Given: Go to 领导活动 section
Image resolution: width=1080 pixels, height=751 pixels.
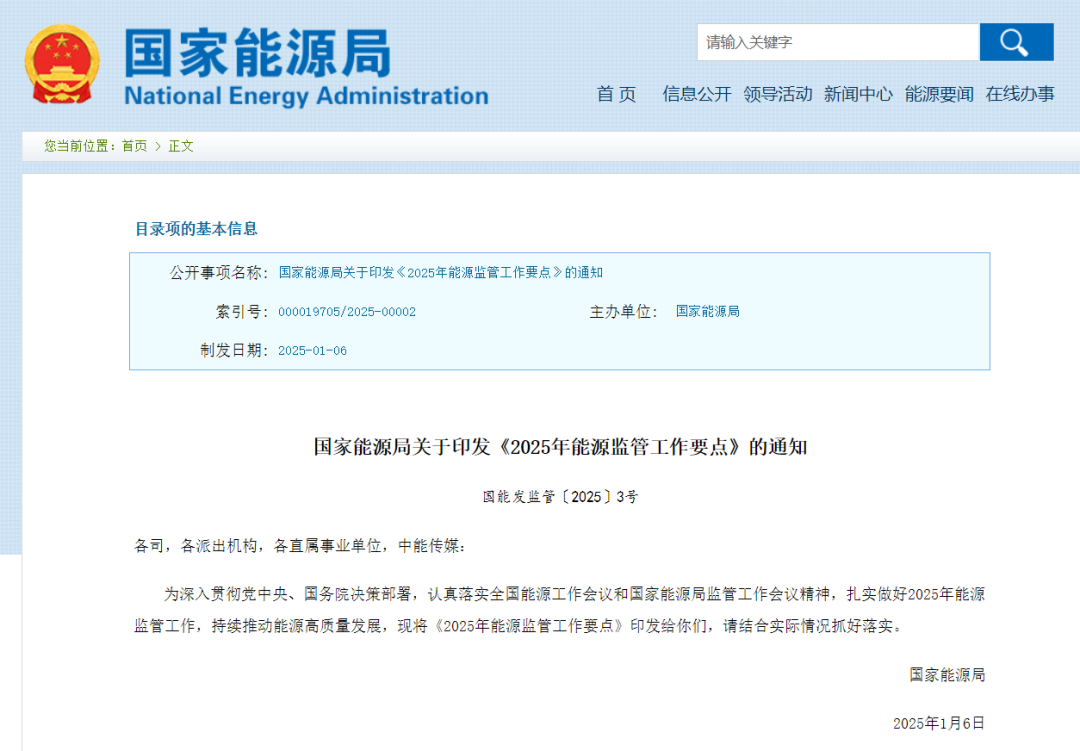Looking at the screenshot, I should [x=778, y=94].
